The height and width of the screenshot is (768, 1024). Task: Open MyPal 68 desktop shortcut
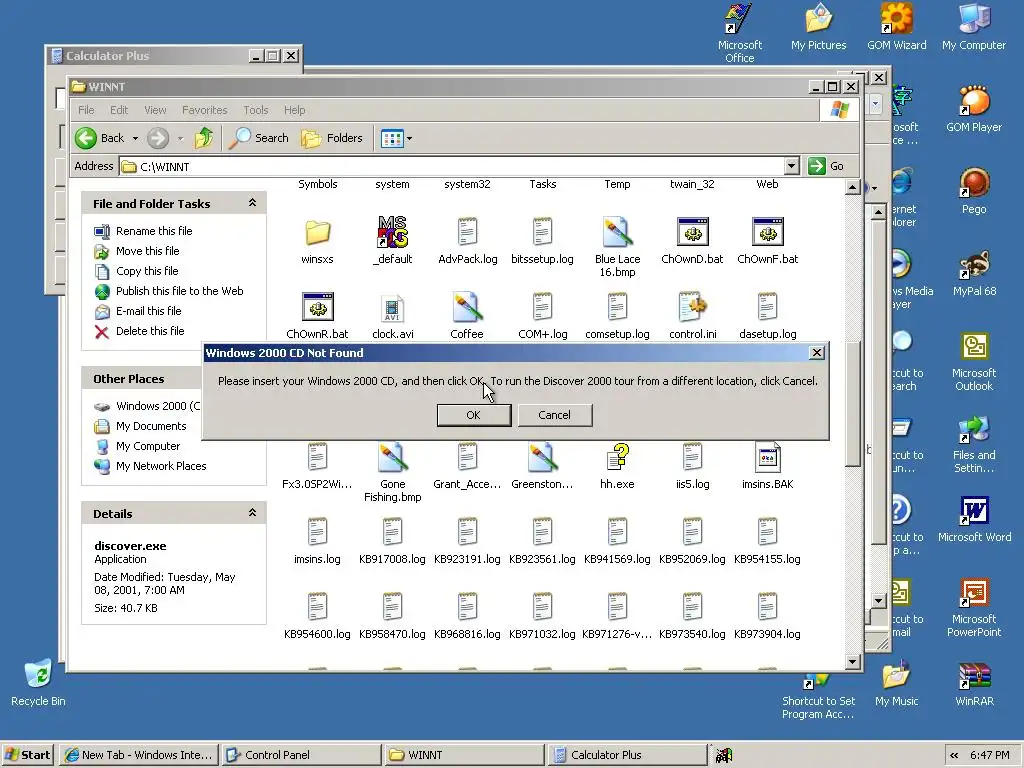pyautogui.click(x=974, y=266)
